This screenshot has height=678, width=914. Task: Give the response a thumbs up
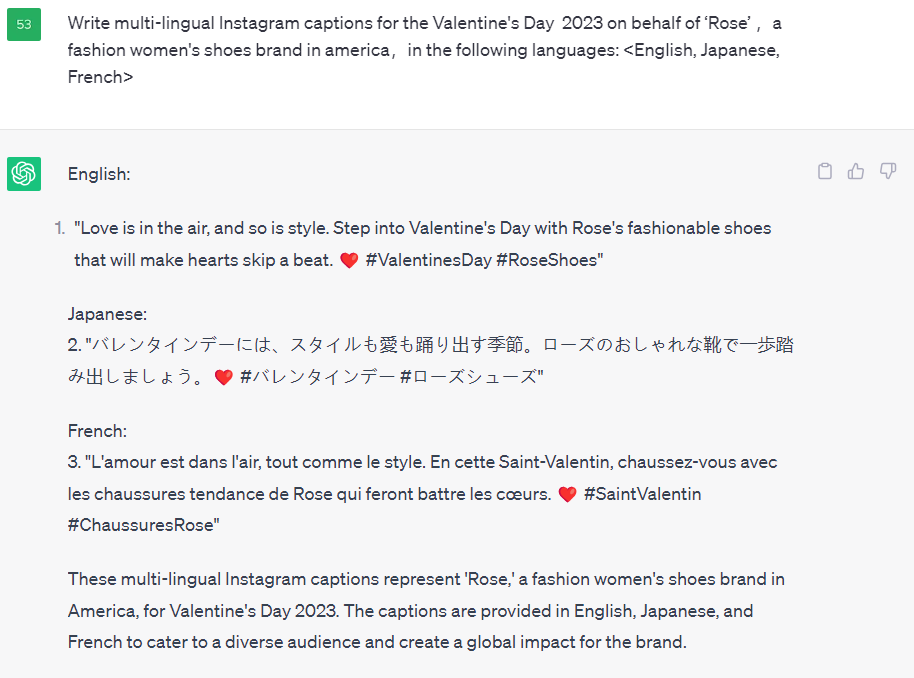(x=856, y=171)
